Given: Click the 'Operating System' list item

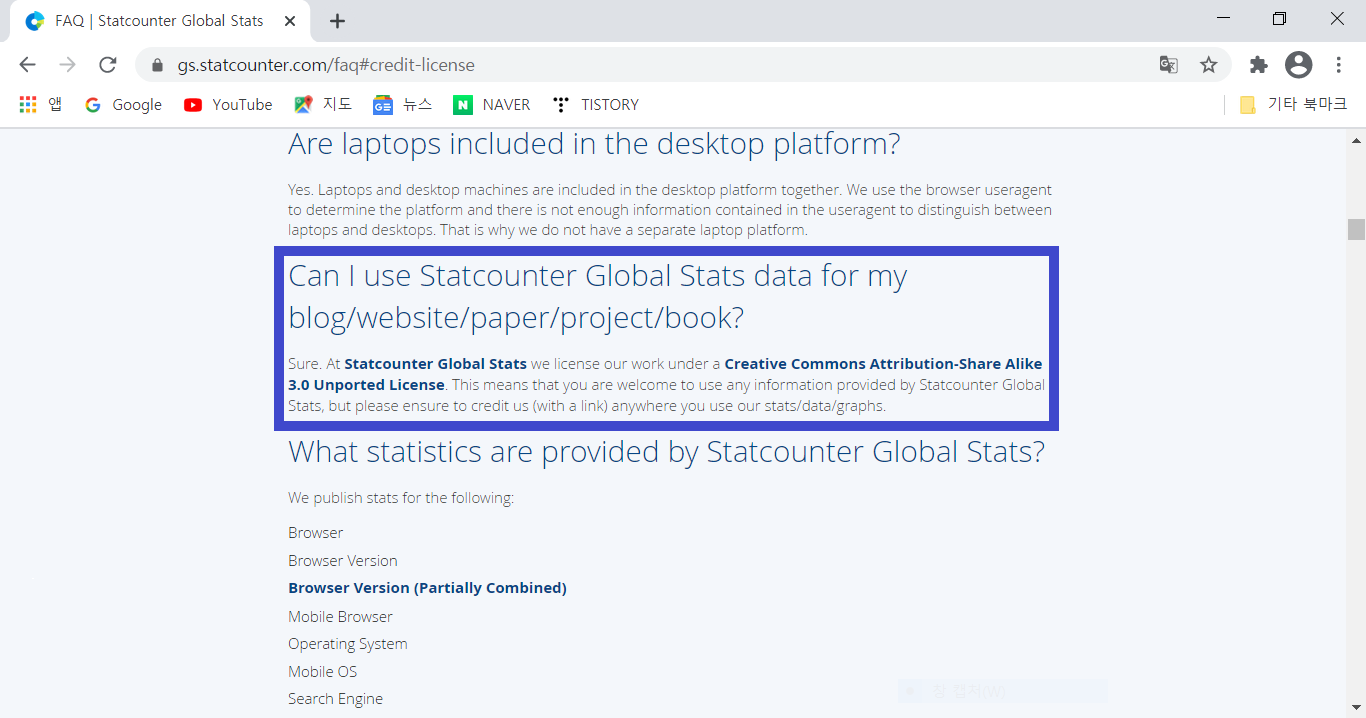Looking at the screenshot, I should 347,644.
